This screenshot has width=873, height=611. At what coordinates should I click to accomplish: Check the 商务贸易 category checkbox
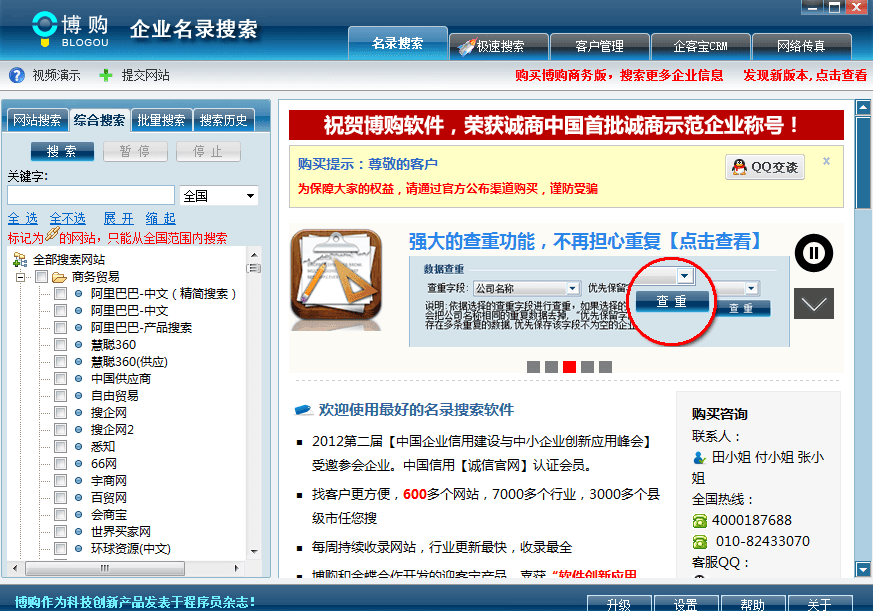point(41,277)
